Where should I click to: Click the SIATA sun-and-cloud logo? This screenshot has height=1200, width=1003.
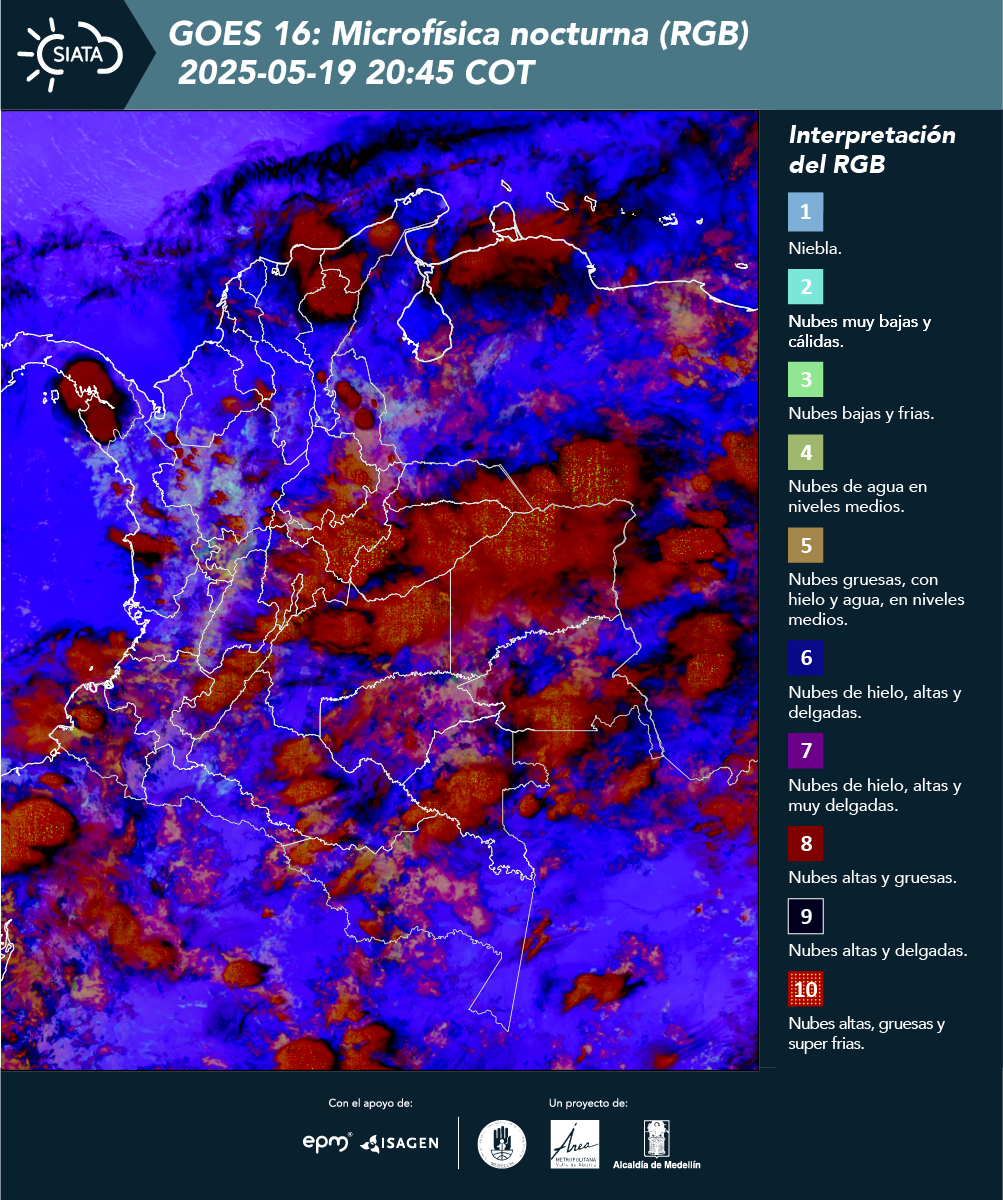click(70, 53)
